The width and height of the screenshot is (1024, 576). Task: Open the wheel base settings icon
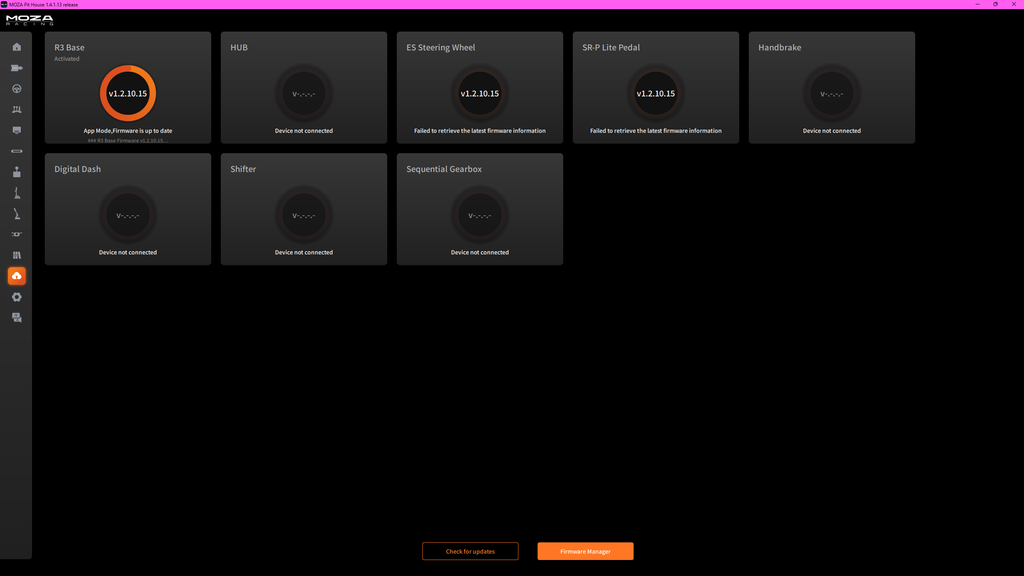[16, 68]
